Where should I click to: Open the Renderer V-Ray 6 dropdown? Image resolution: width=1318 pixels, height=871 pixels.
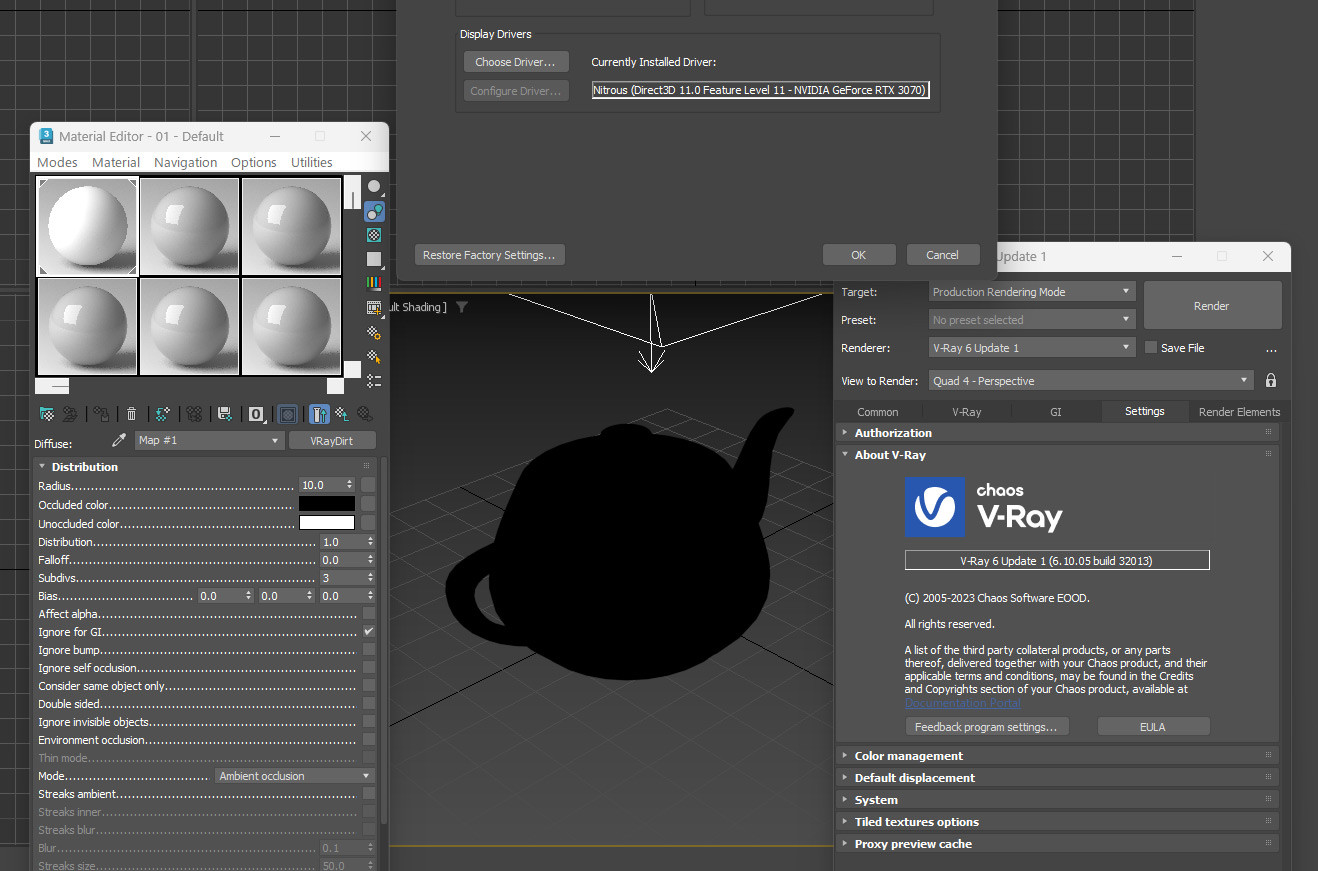coord(1032,348)
